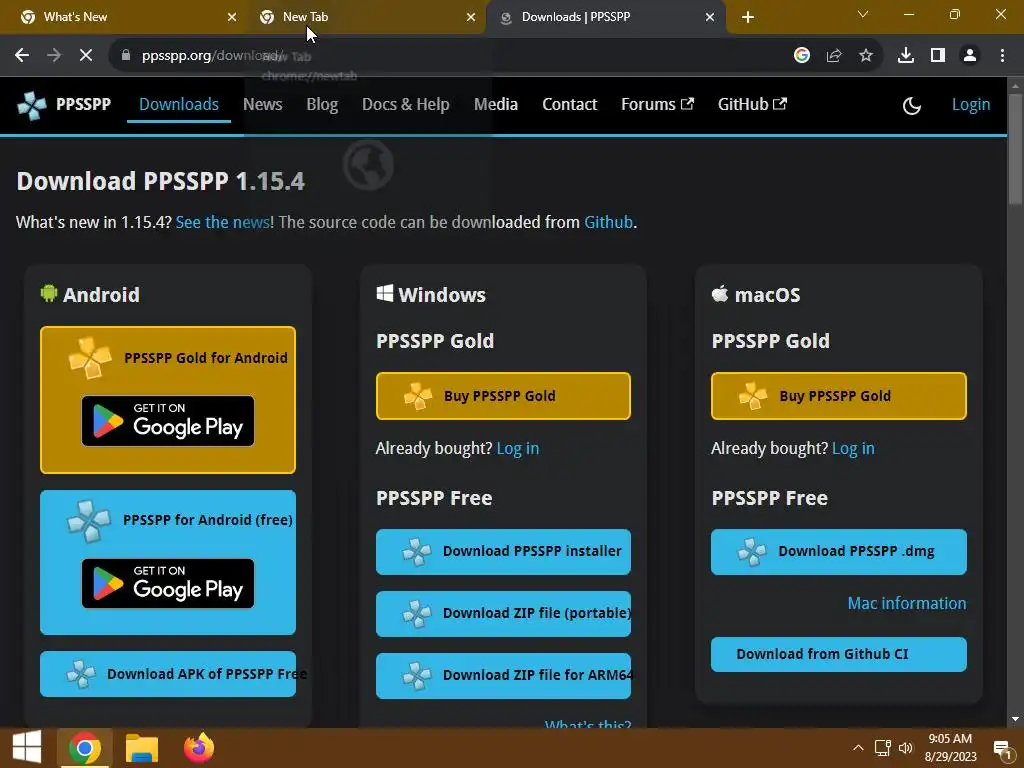Open the Mac information link
Image resolution: width=1024 pixels, height=768 pixels.
pos(906,603)
